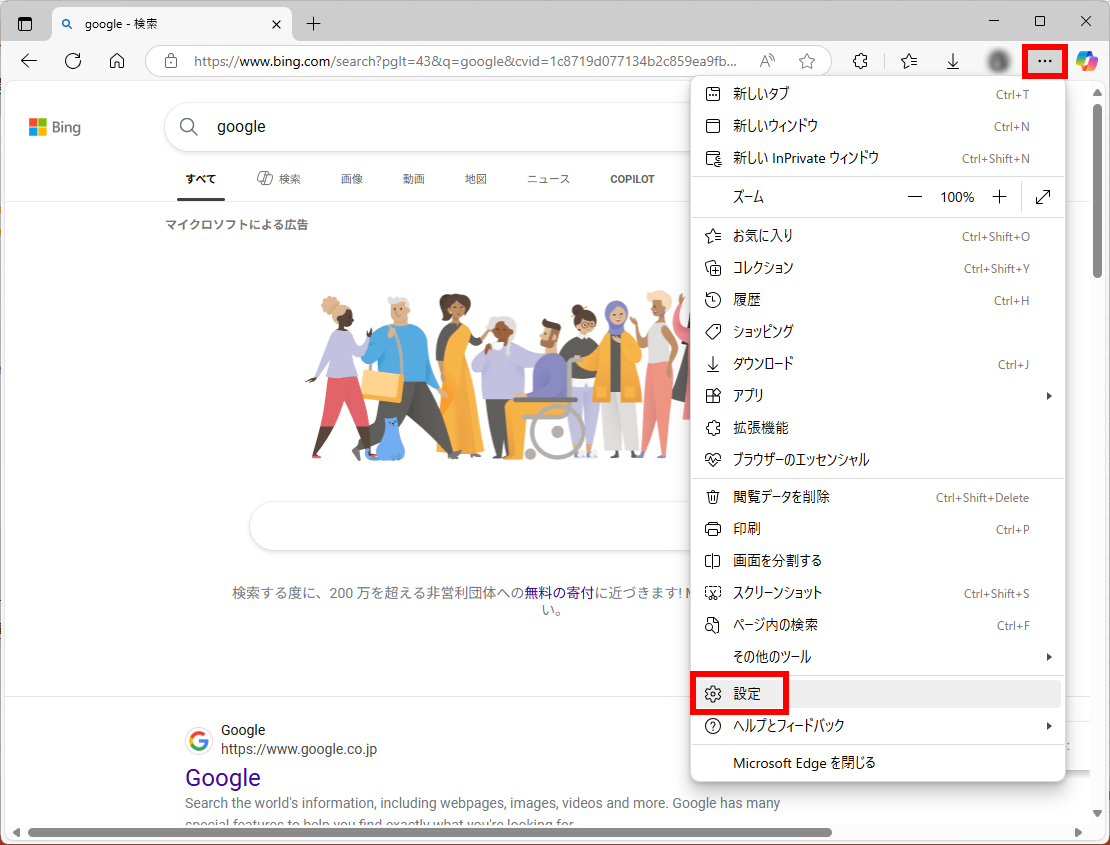This screenshot has height=845, width=1110.
Task: Reload the current page
Action: pyautogui.click(x=73, y=61)
